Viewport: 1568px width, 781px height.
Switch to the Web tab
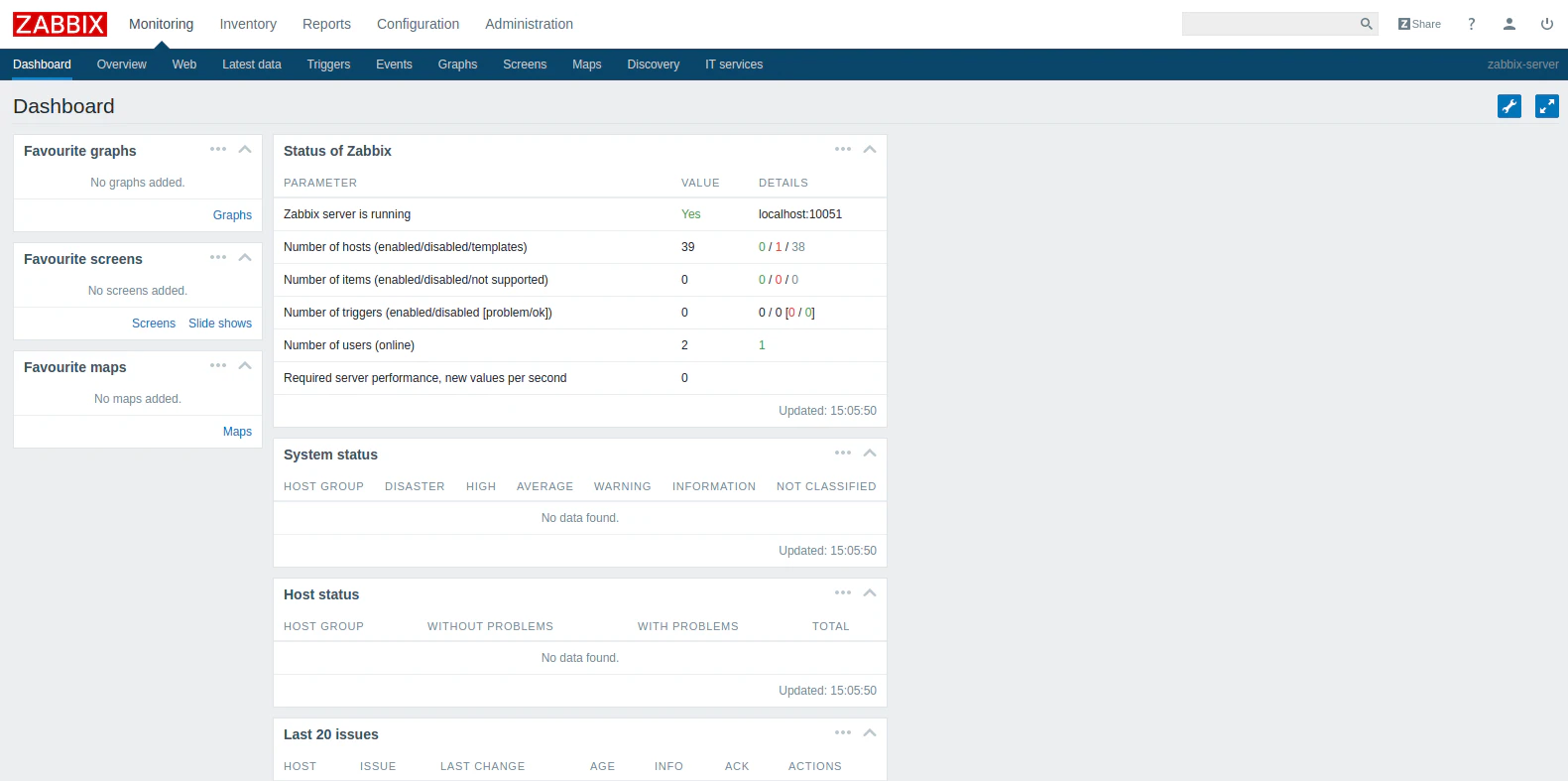(x=184, y=65)
